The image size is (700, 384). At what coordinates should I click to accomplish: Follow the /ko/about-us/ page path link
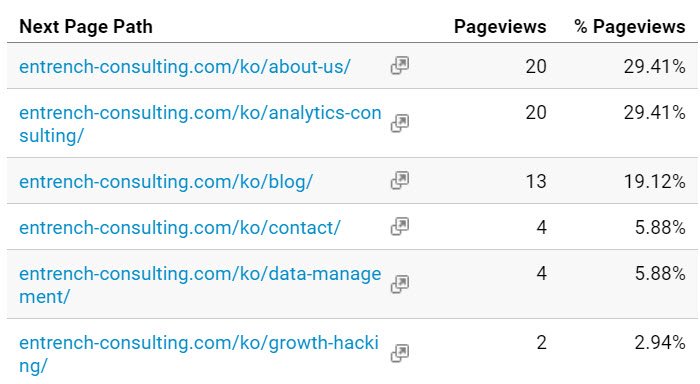[185, 67]
